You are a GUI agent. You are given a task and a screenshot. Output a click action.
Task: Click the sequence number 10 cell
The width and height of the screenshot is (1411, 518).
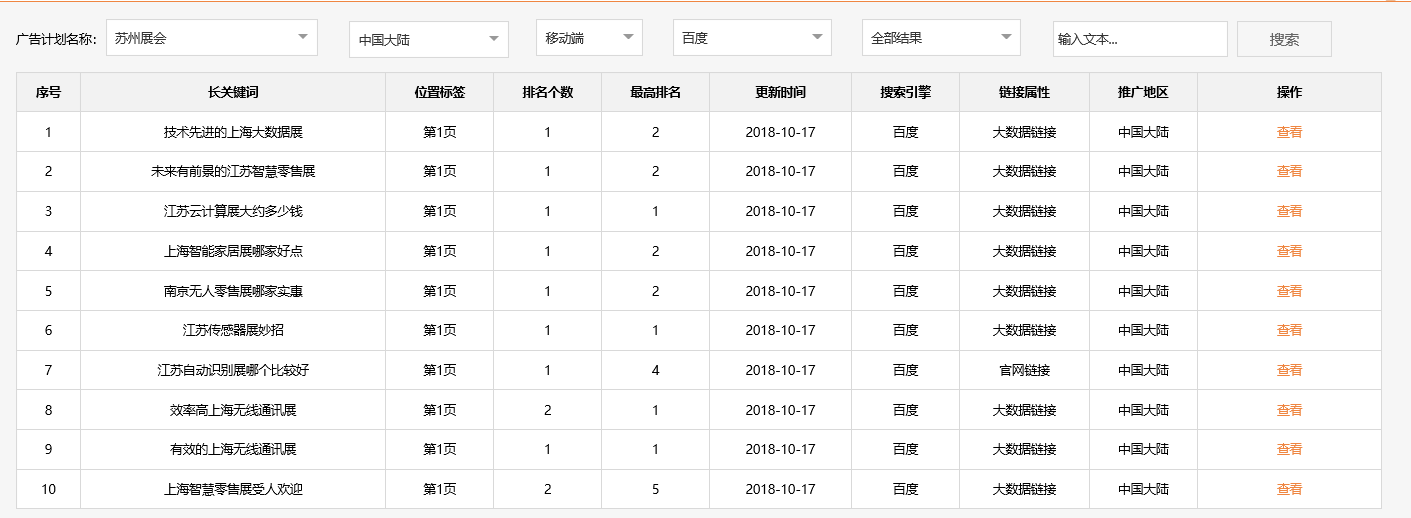pyautogui.click(x=49, y=489)
